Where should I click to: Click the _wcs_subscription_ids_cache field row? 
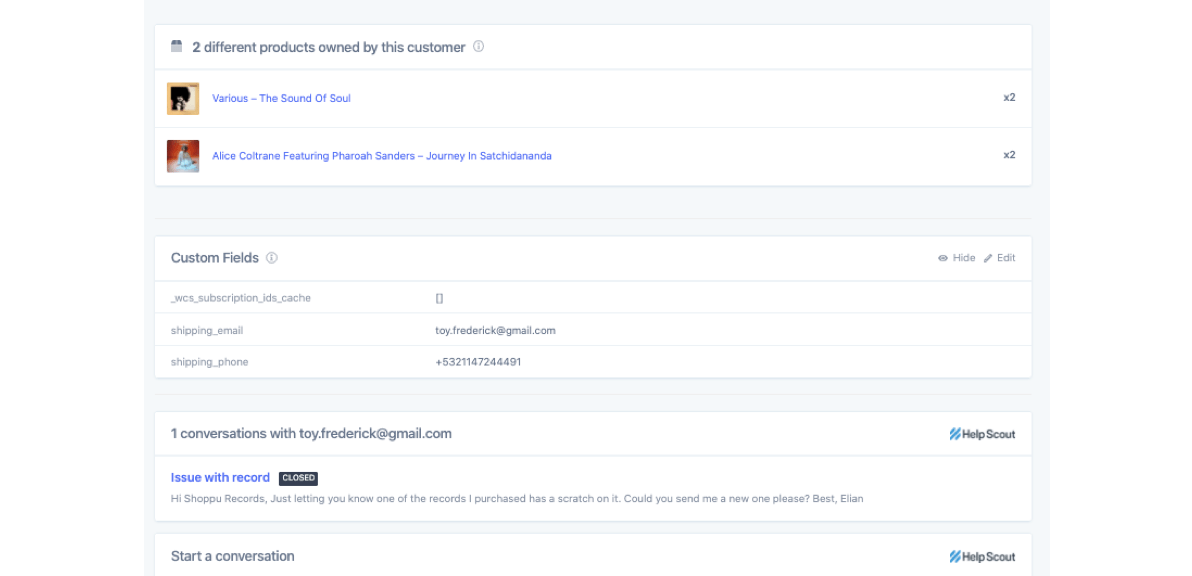coord(241,298)
